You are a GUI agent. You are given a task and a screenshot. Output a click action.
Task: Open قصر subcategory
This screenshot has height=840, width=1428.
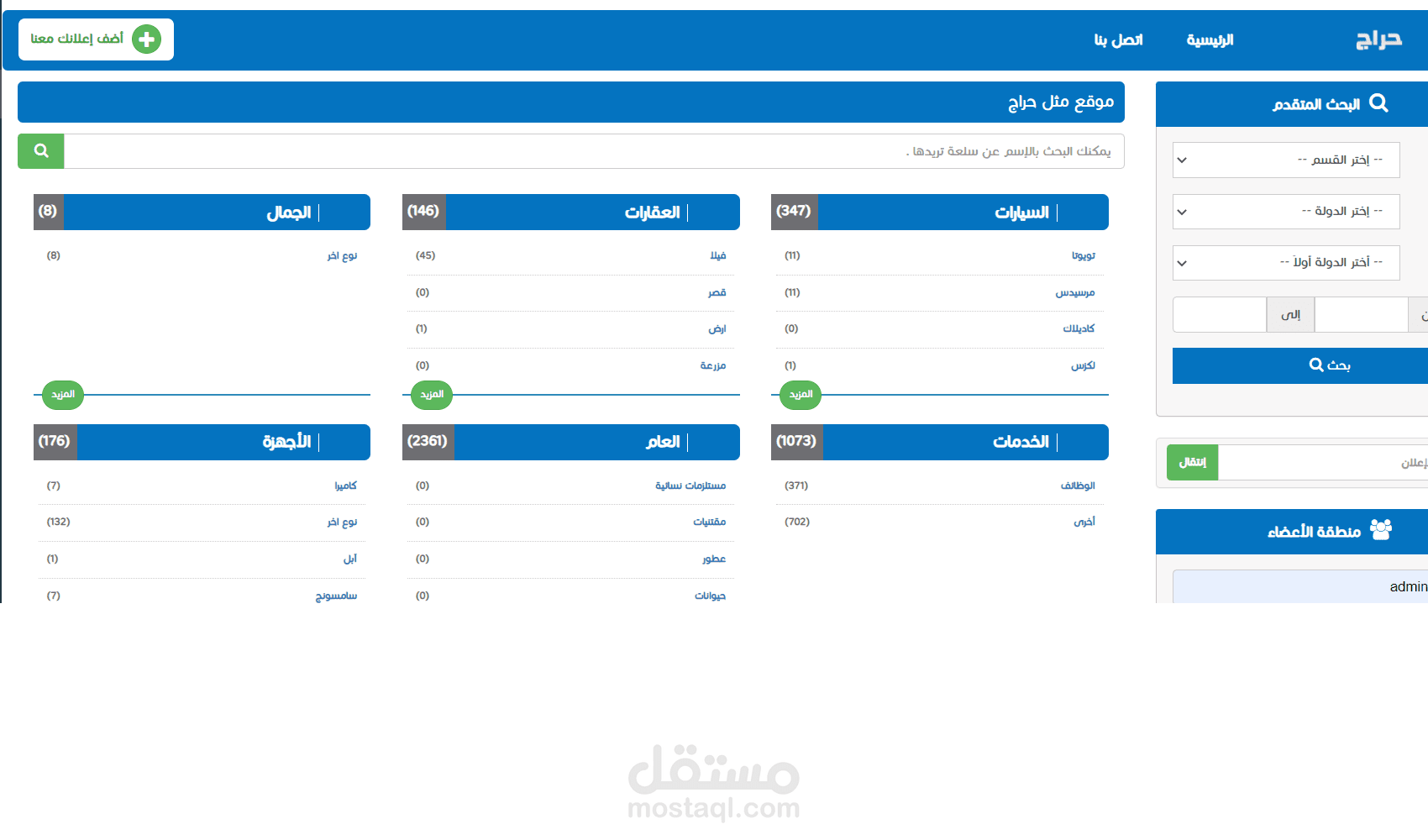tap(717, 292)
